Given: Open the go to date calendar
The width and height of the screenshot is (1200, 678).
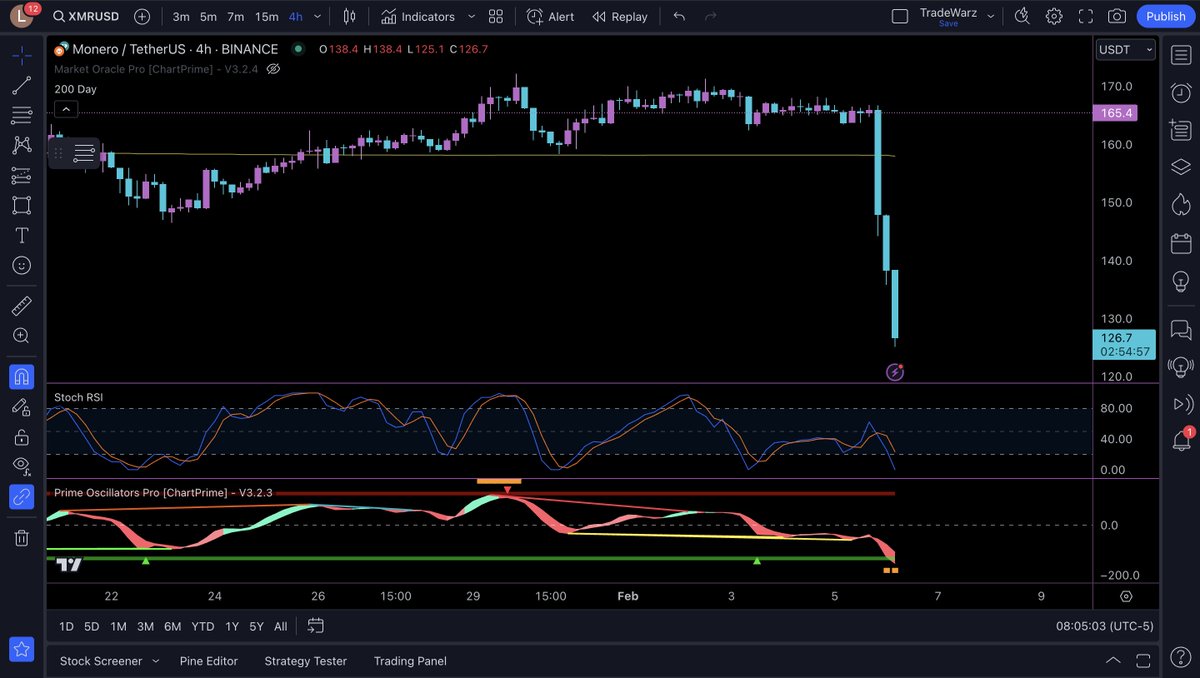Looking at the screenshot, I should coord(316,626).
